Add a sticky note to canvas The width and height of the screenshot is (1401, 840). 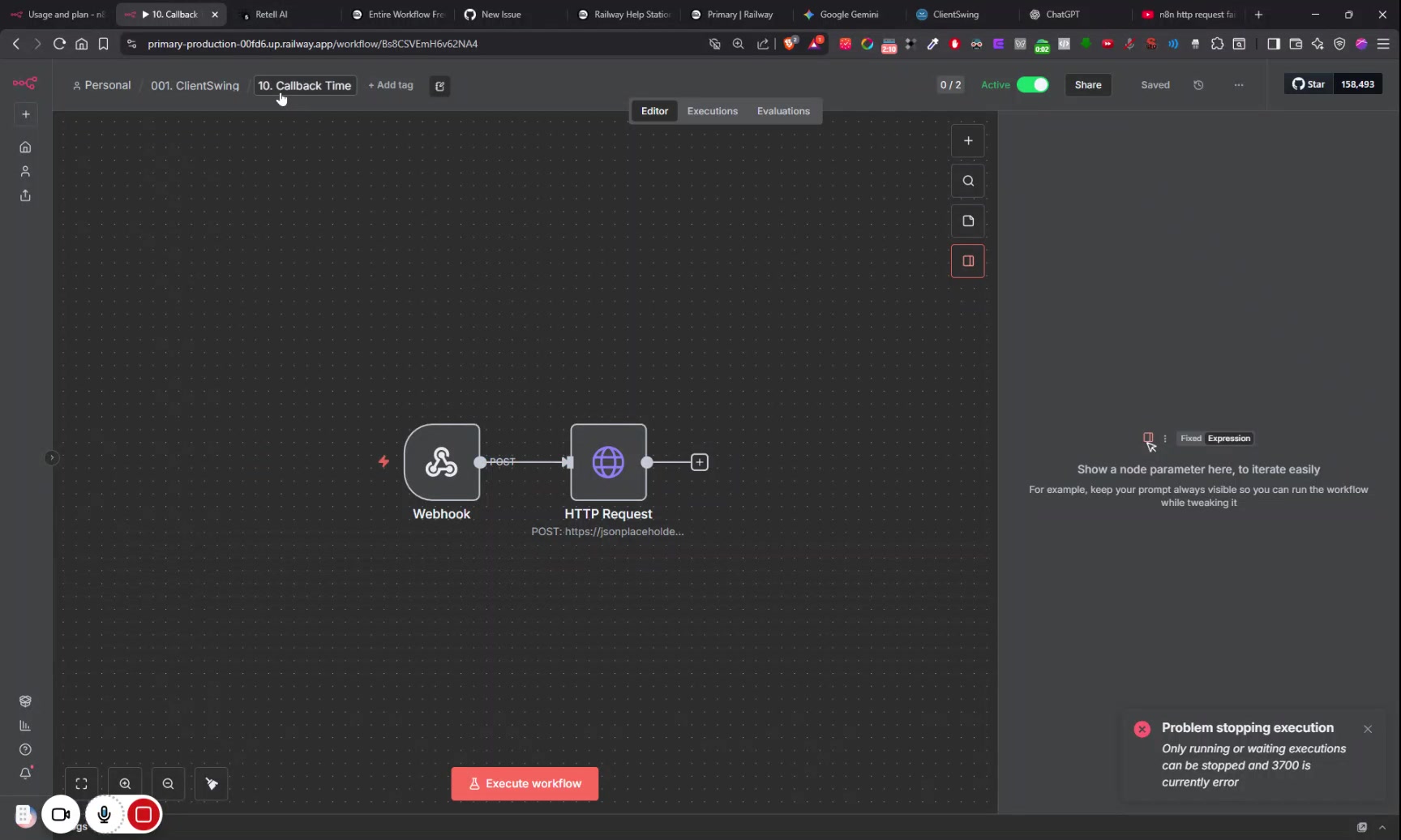click(x=967, y=221)
